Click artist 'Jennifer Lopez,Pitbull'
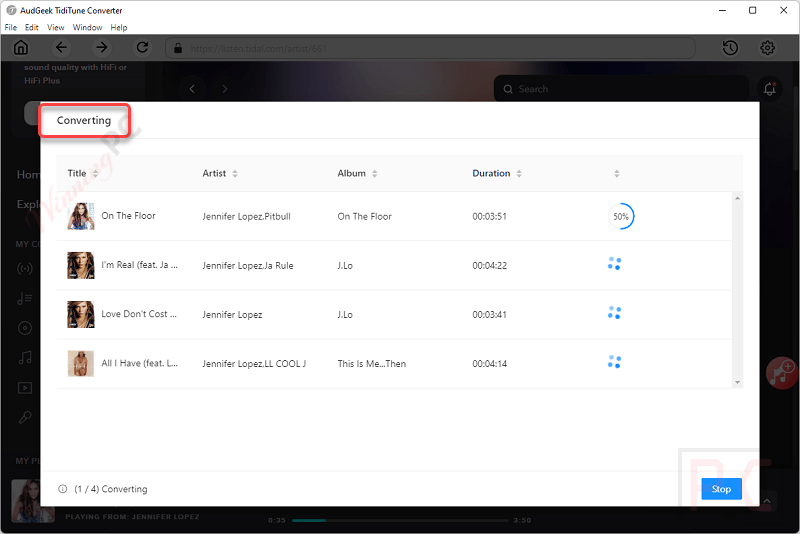800x534 pixels. tap(246, 216)
